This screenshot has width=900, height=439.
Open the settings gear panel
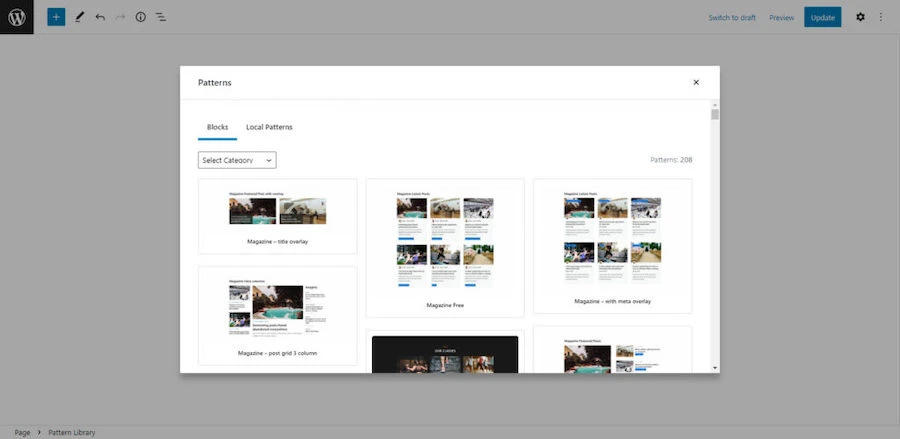coord(860,17)
